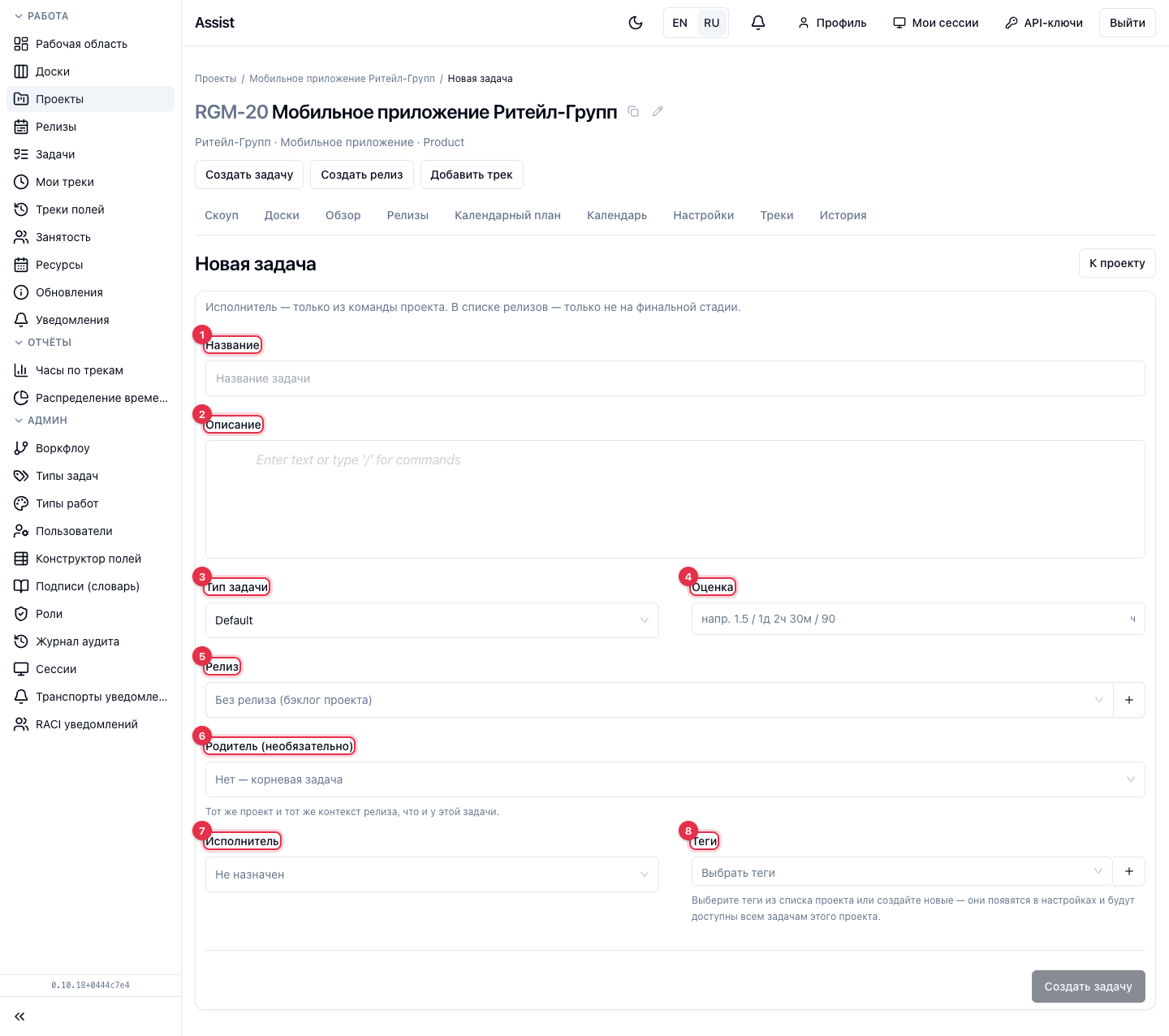Edit project title pencil icon
Screen dimensions: 1169x1036
pos(658,111)
